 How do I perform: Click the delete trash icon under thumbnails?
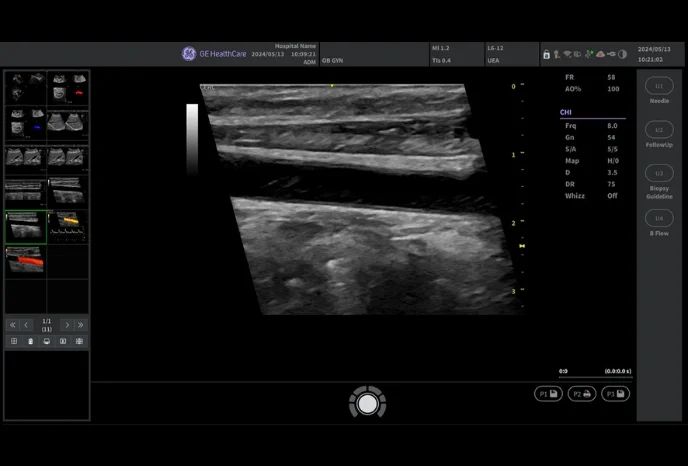tap(30, 341)
